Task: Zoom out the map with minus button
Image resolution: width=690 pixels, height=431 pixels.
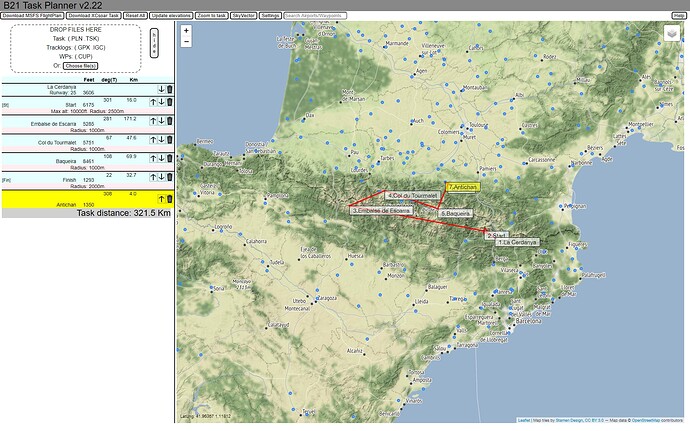Action: [x=186, y=41]
